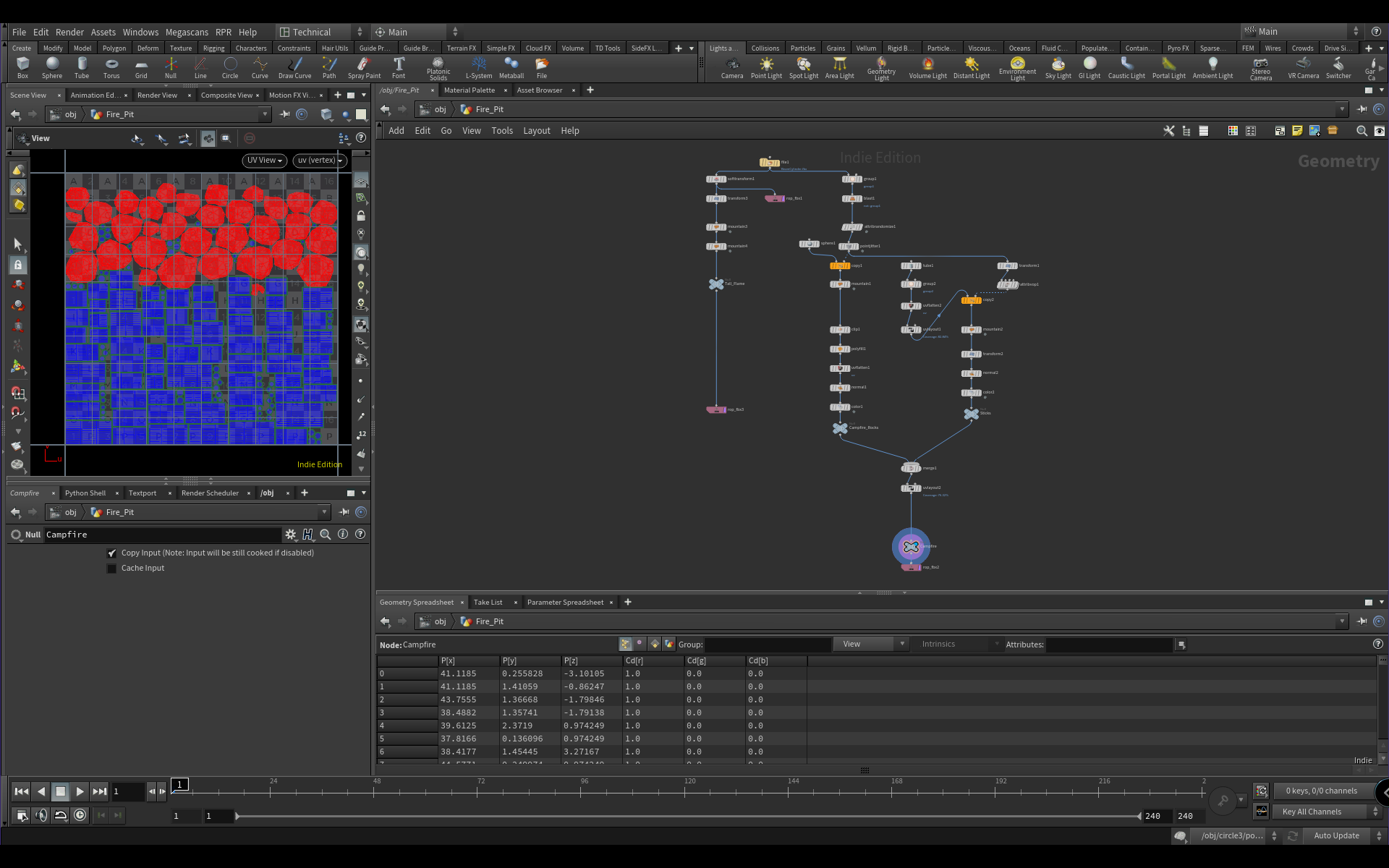The width and height of the screenshot is (1389, 868).
Task: Expand the uv (vertex) attribute dropdown
Action: coord(320,161)
